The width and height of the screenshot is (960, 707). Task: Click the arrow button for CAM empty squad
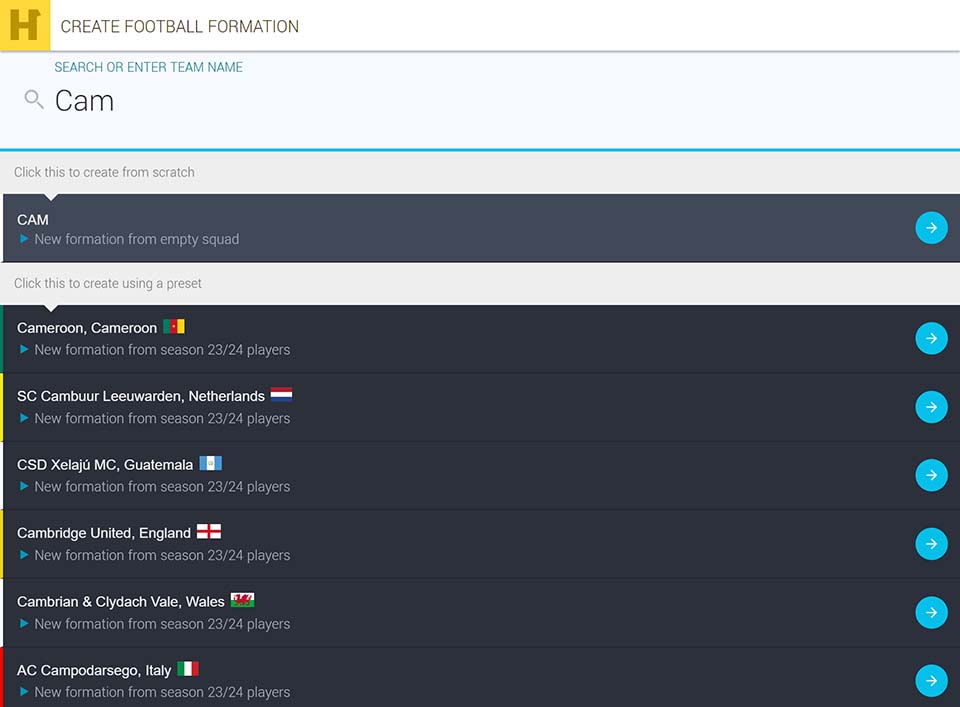[931, 228]
